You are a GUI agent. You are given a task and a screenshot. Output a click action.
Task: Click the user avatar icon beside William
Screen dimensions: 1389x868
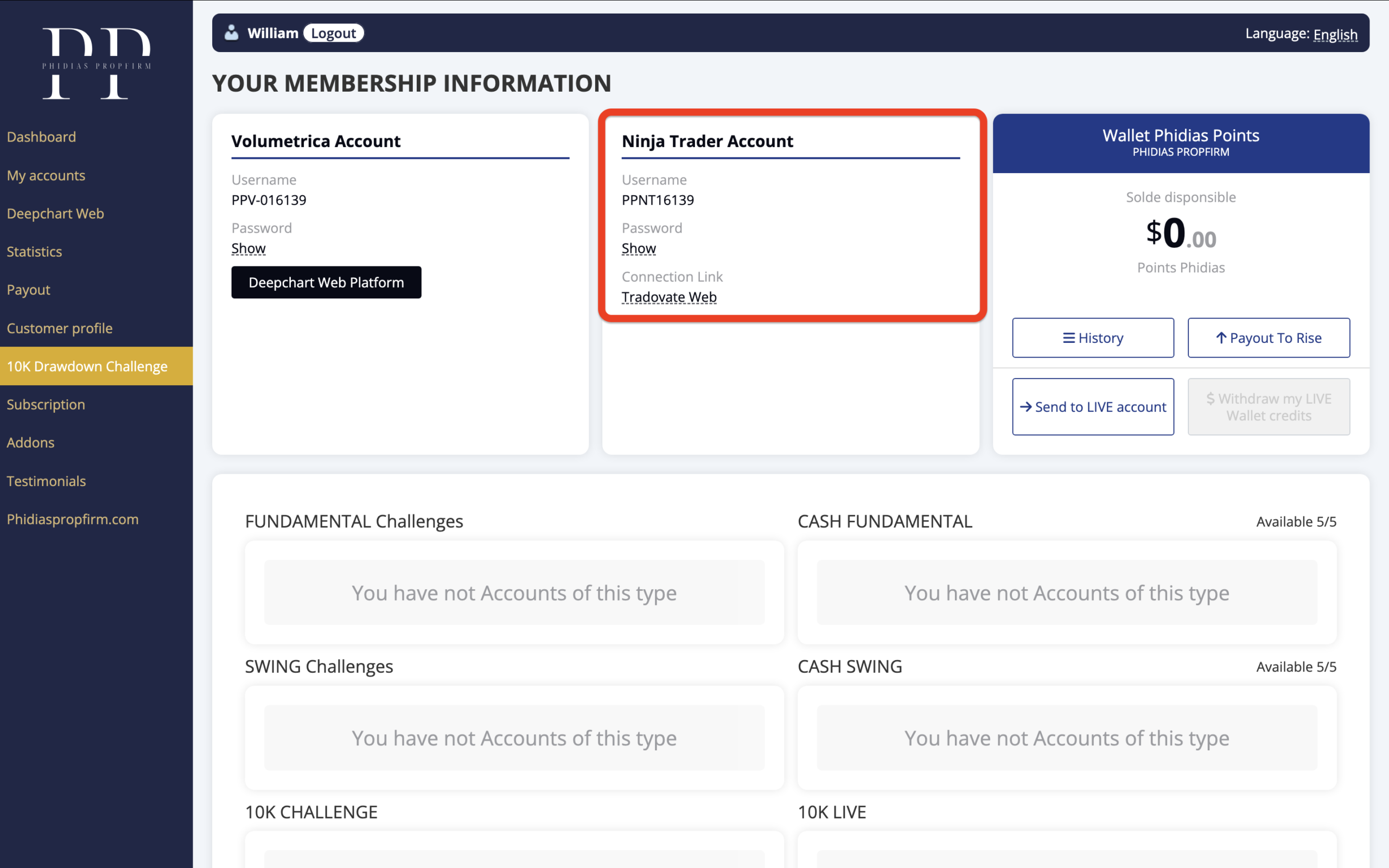pos(231,33)
